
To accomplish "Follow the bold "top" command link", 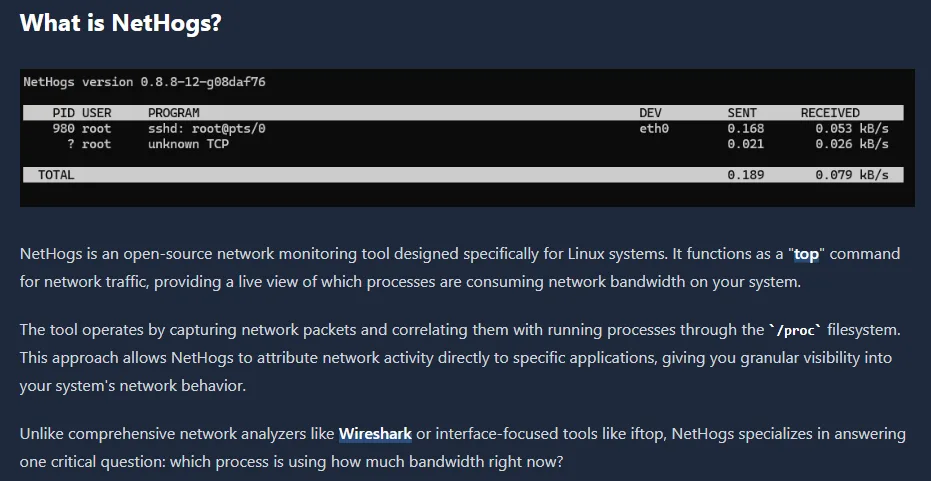I will point(805,253).
